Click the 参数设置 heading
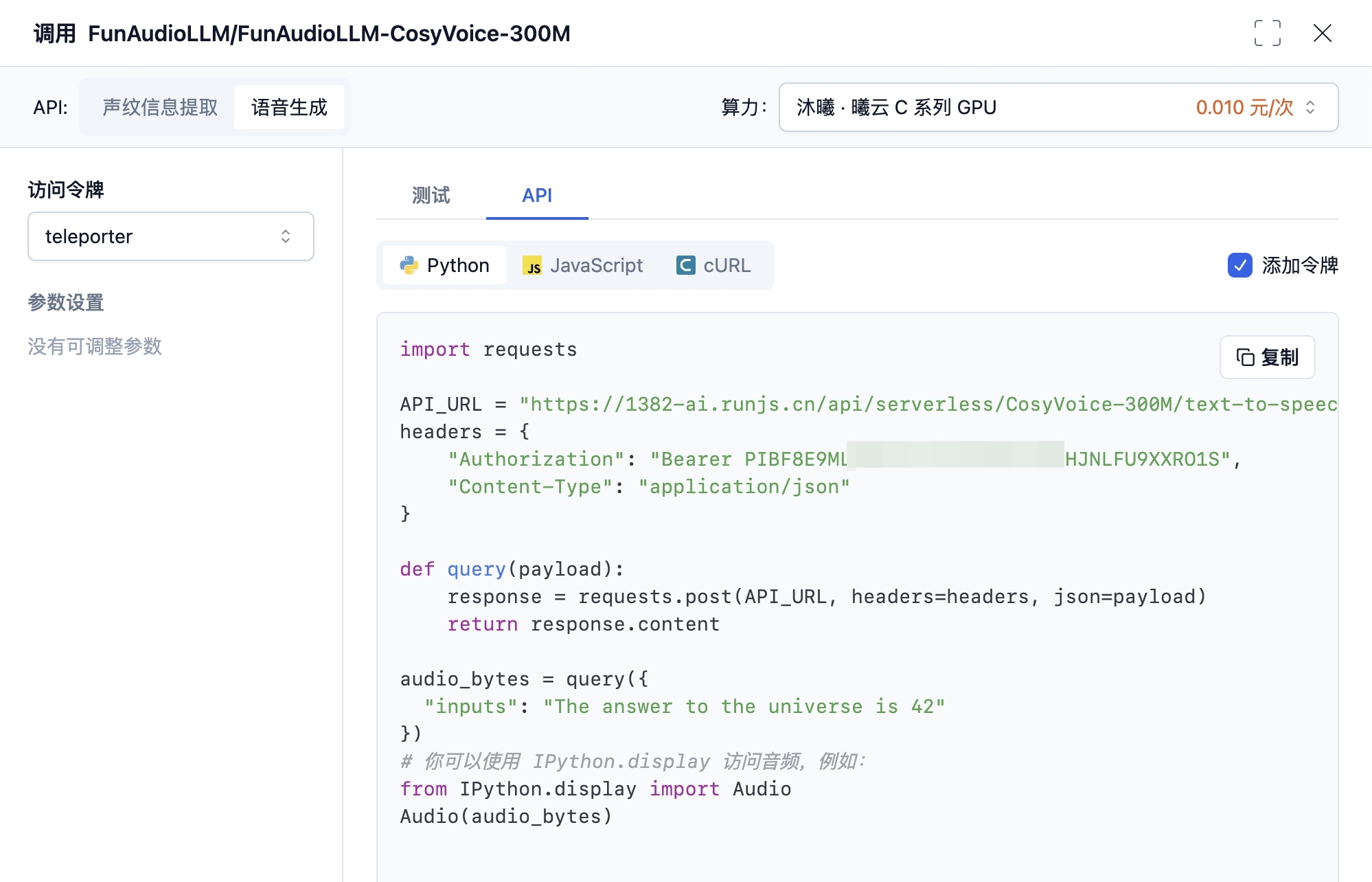 click(x=66, y=302)
